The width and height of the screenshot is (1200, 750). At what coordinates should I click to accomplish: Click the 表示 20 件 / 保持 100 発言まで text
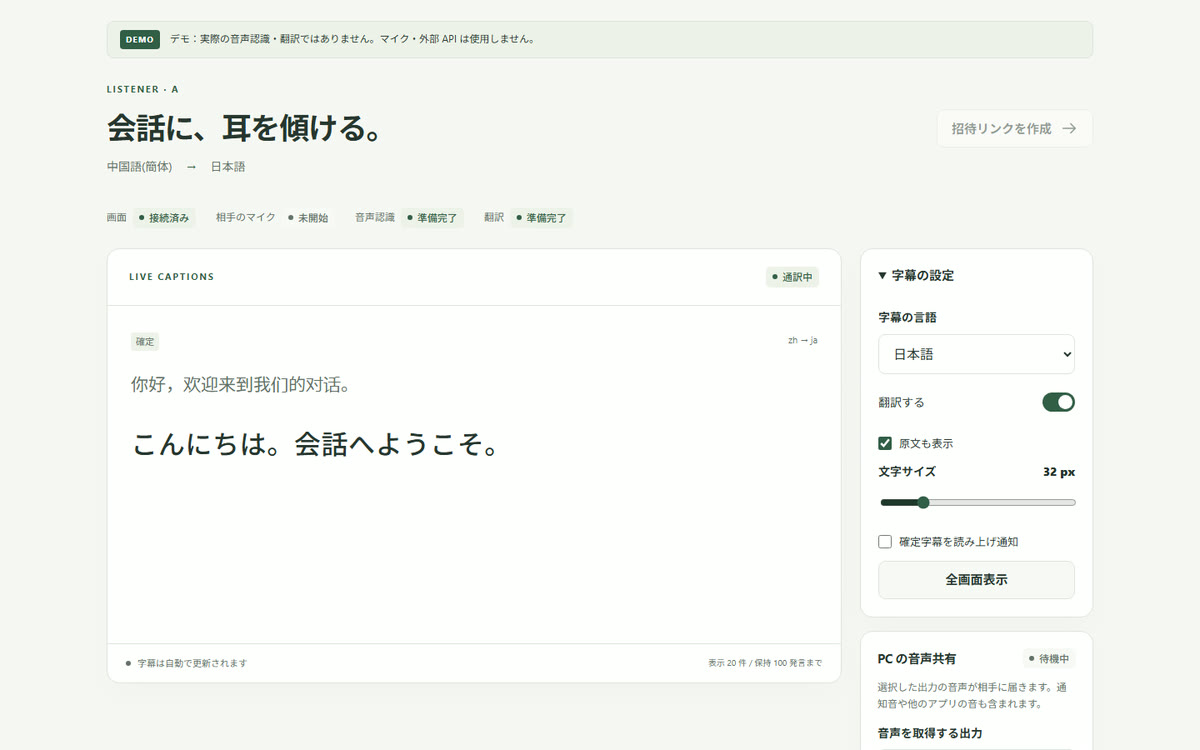click(765, 663)
